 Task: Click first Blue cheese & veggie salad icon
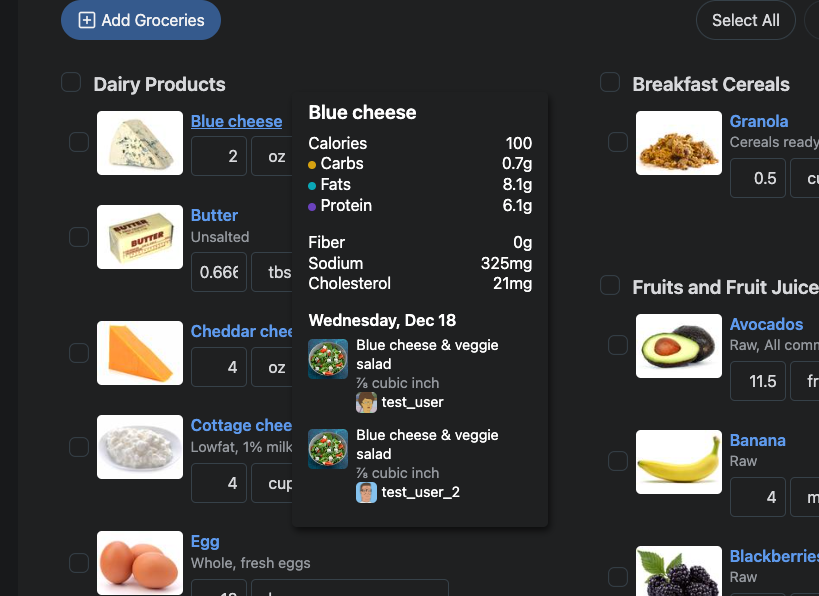(x=328, y=359)
